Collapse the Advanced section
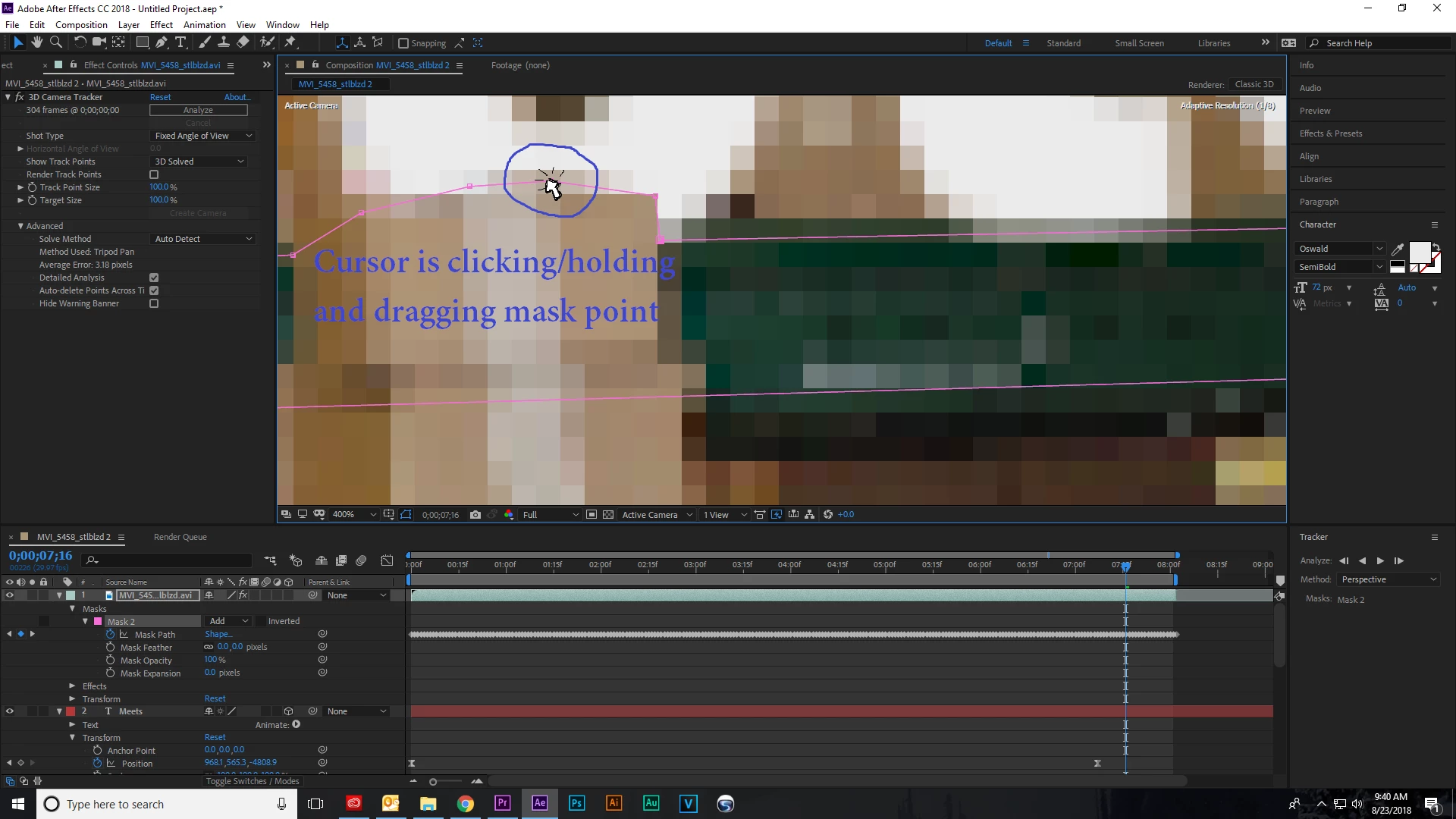 20,226
